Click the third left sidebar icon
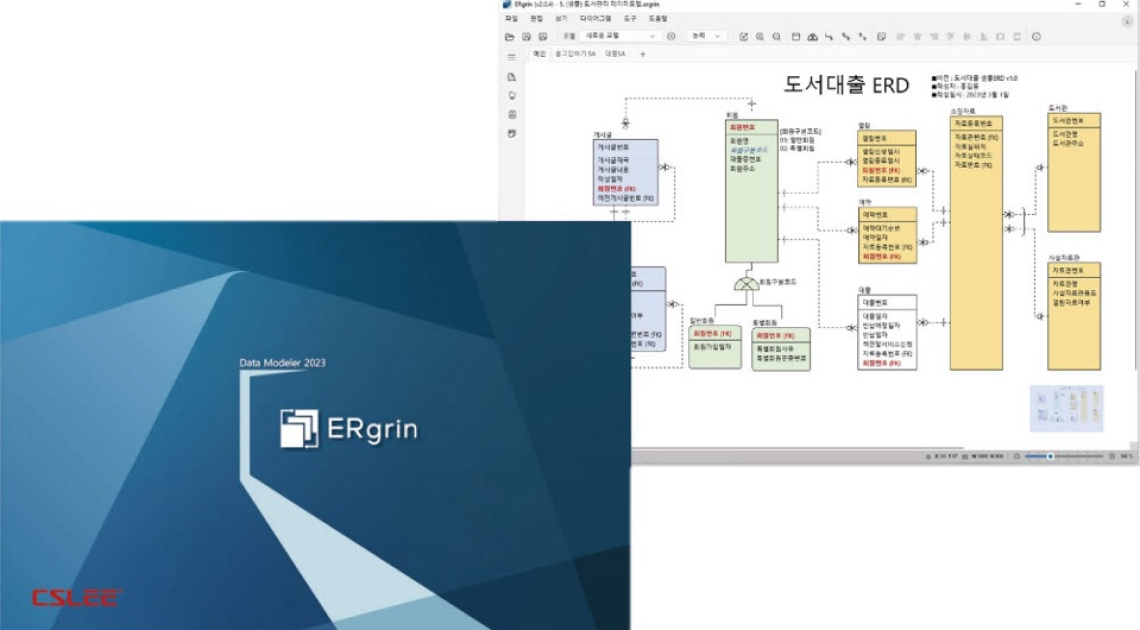 (x=512, y=115)
